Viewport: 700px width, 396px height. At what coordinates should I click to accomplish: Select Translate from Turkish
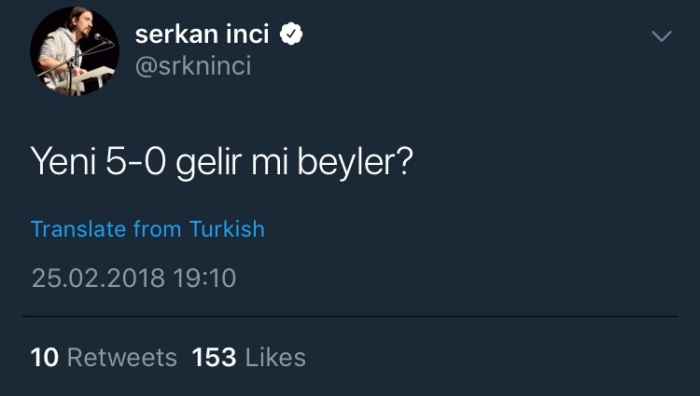tap(148, 229)
